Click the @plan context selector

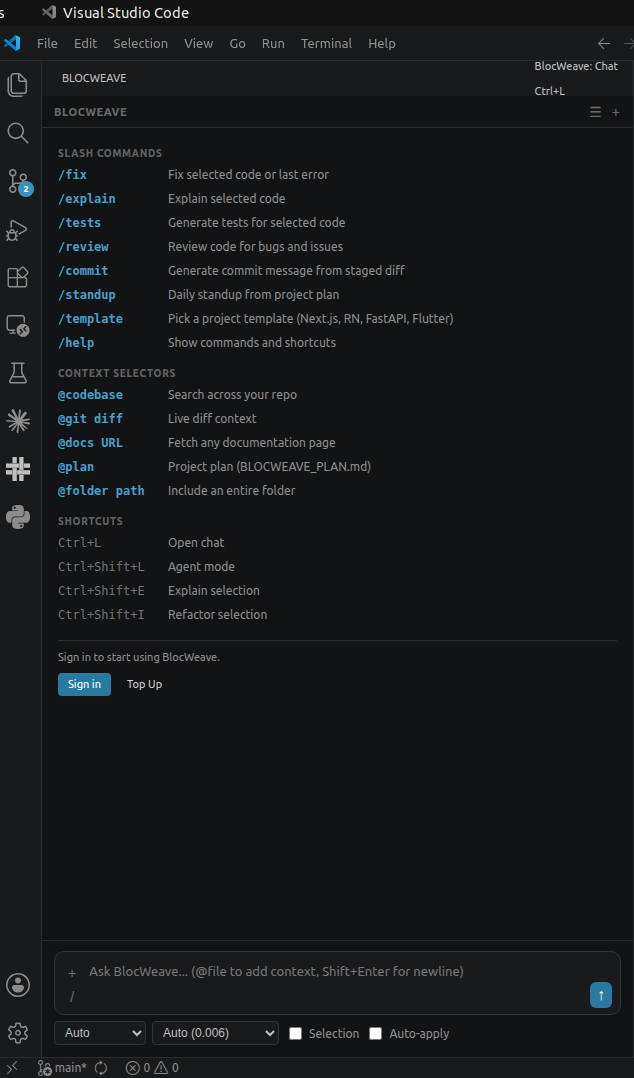point(76,467)
